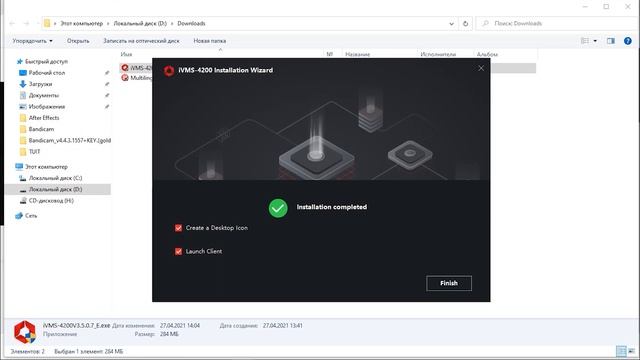Sort by Album (Альбом) column header
640x360 pixels.
coord(487,54)
